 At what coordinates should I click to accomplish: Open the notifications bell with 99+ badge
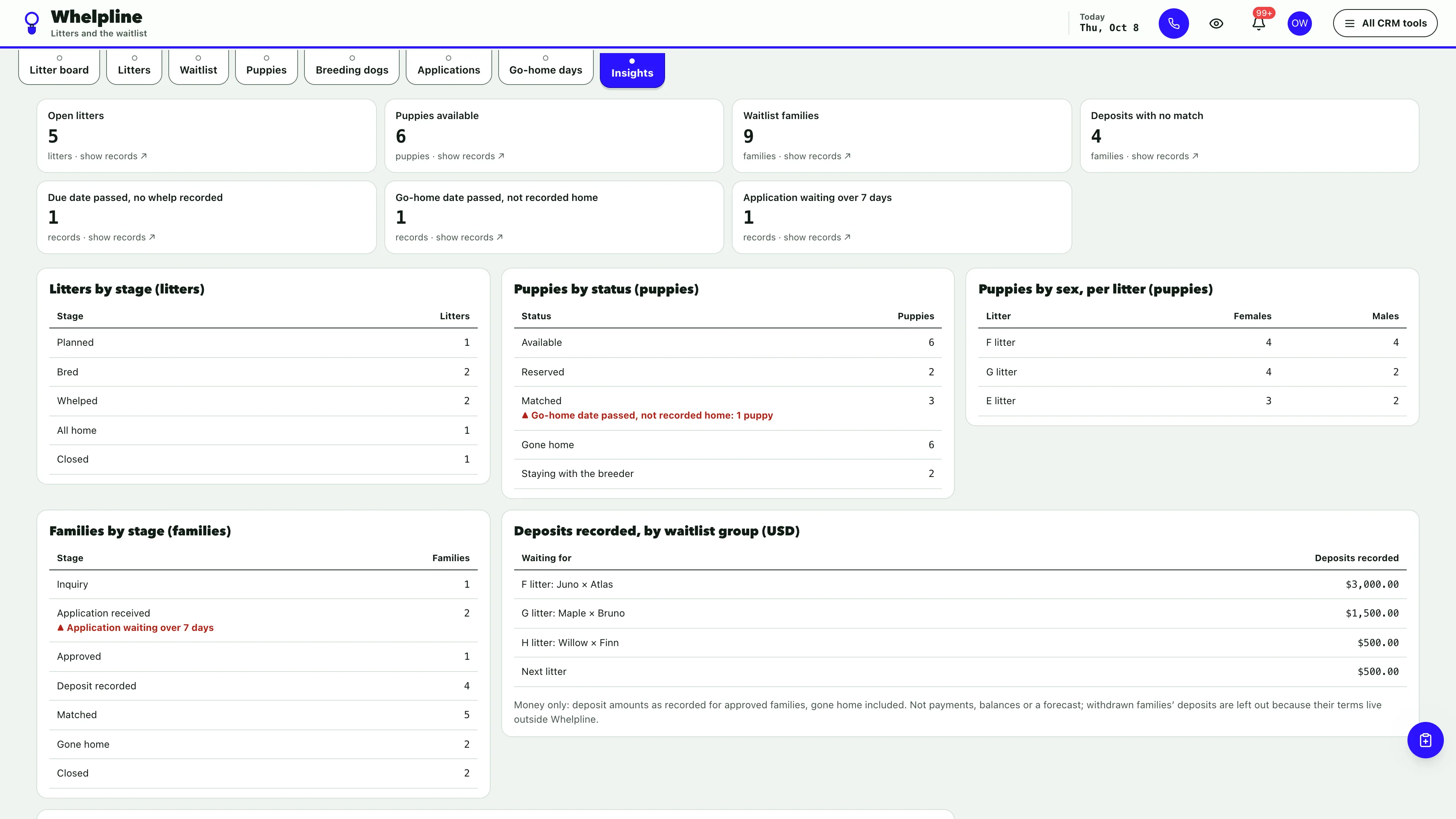(x=1259, y=23)
